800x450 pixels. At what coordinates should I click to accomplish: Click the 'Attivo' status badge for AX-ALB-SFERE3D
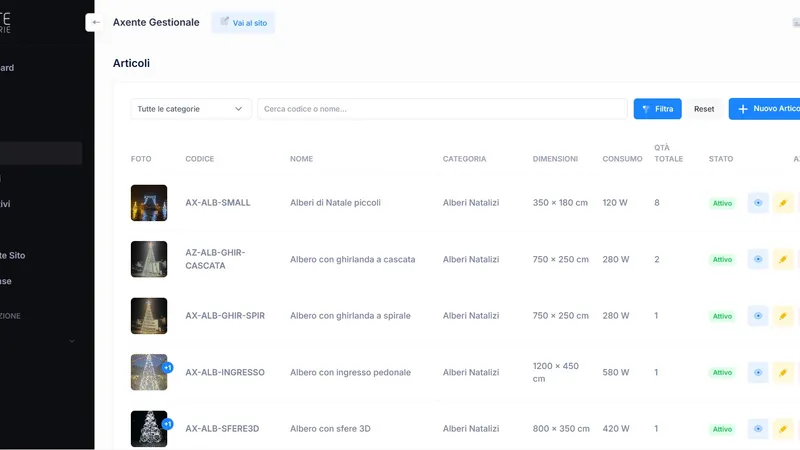(x=722, y=429)
